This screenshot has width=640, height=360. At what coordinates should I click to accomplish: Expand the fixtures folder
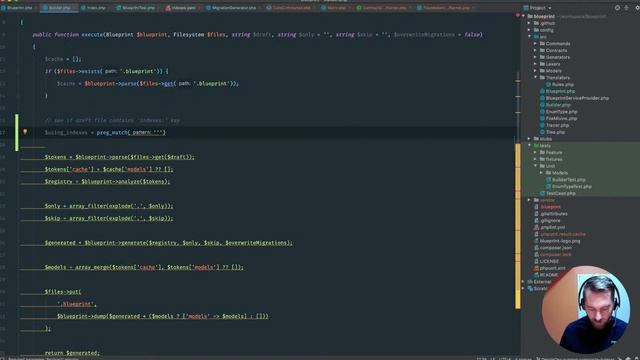click(x=536, y=159)
